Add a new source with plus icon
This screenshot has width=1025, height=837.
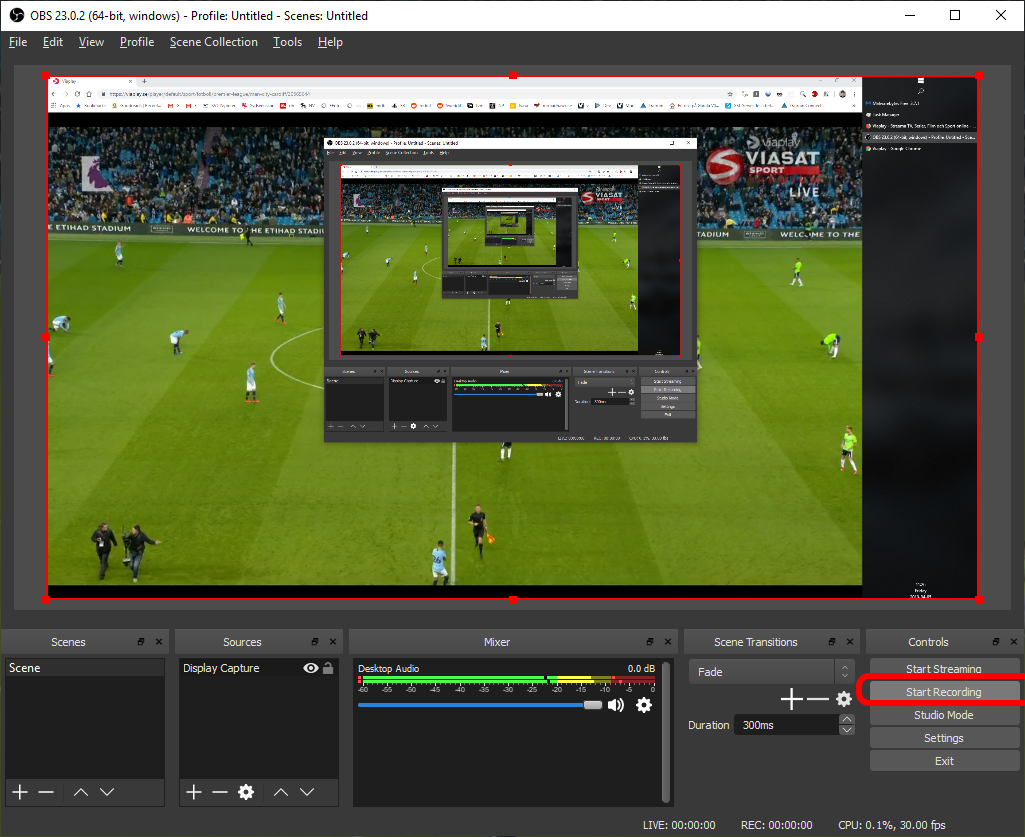(194, 792)
